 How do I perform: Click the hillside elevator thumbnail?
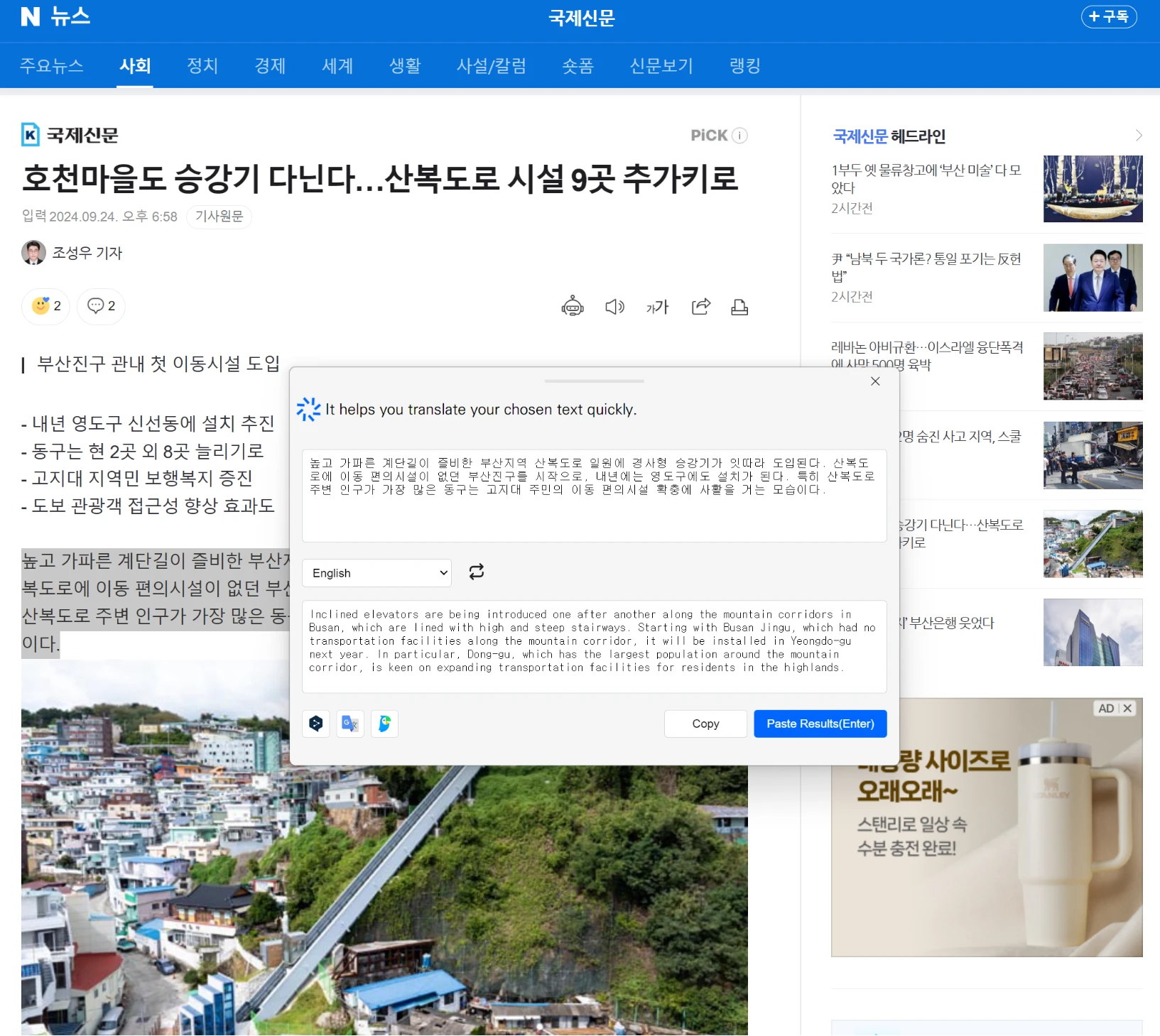tap(1093, 544)
